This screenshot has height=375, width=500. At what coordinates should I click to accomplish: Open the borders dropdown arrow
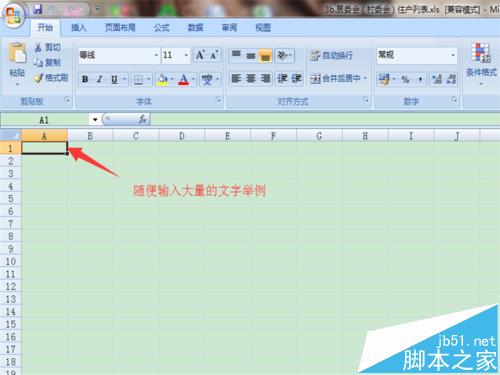point(148,79)
